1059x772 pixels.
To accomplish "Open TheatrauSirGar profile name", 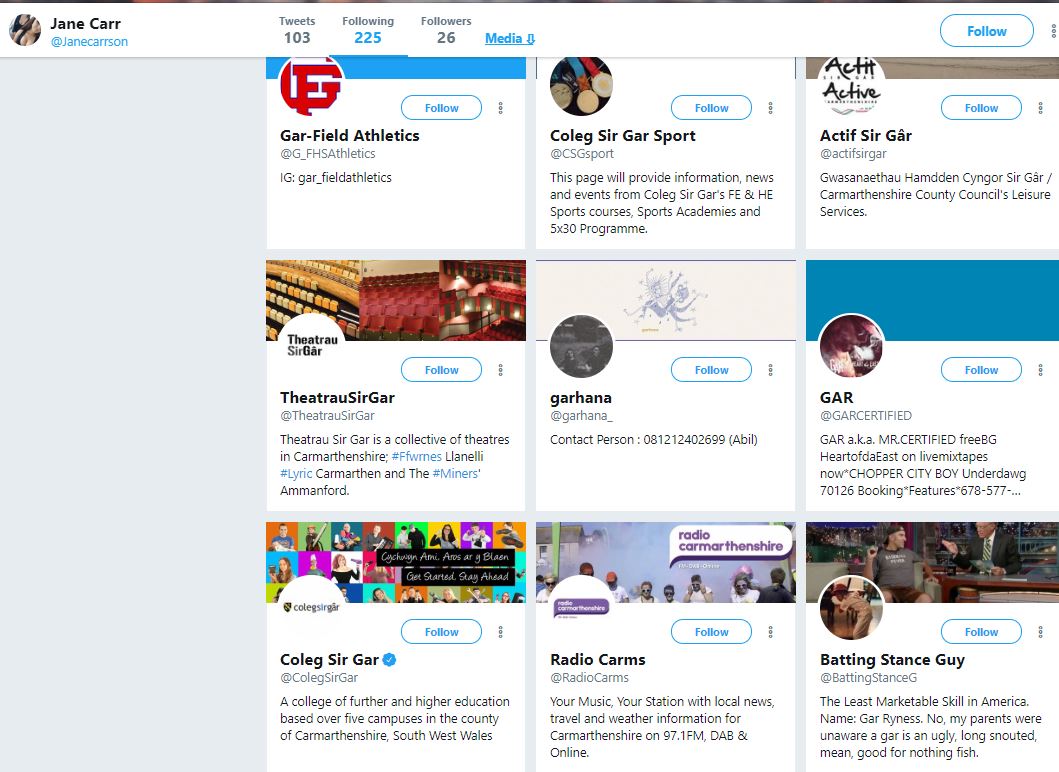I will point(338,398).
